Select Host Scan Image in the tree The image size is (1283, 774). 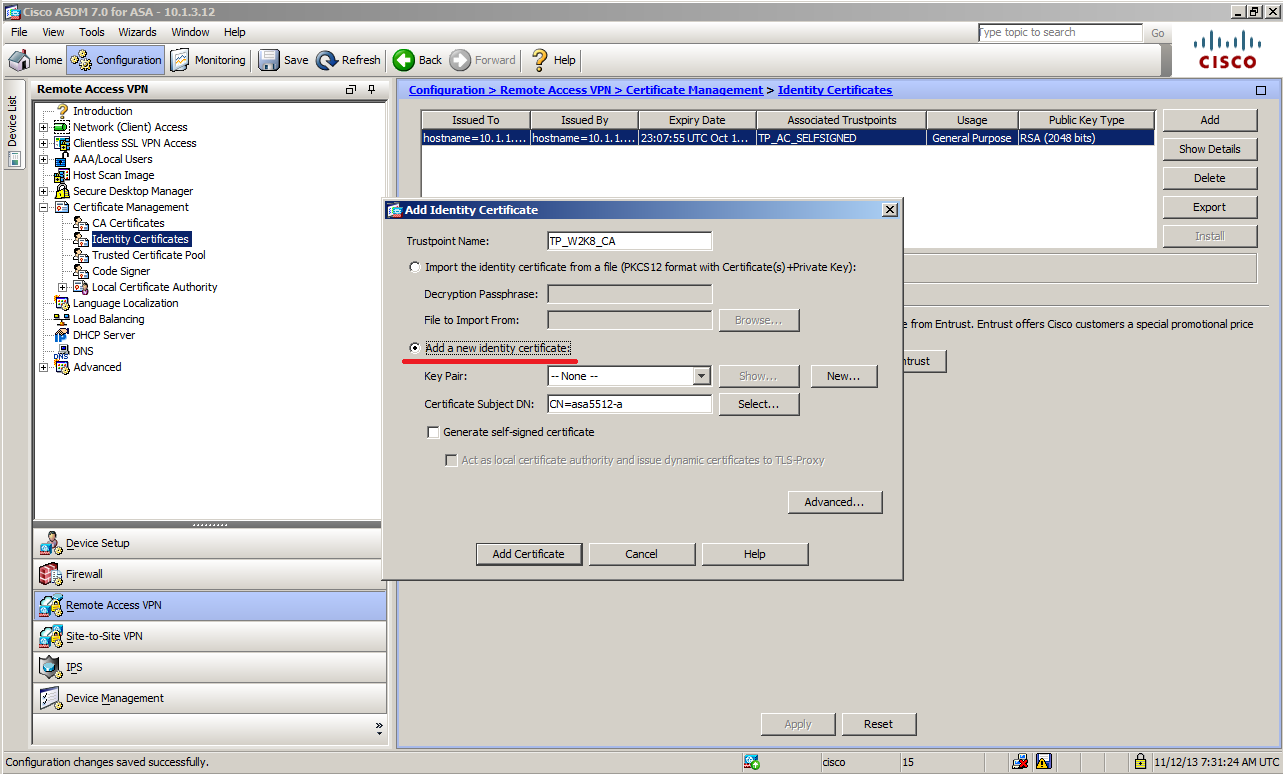(113, 175)
